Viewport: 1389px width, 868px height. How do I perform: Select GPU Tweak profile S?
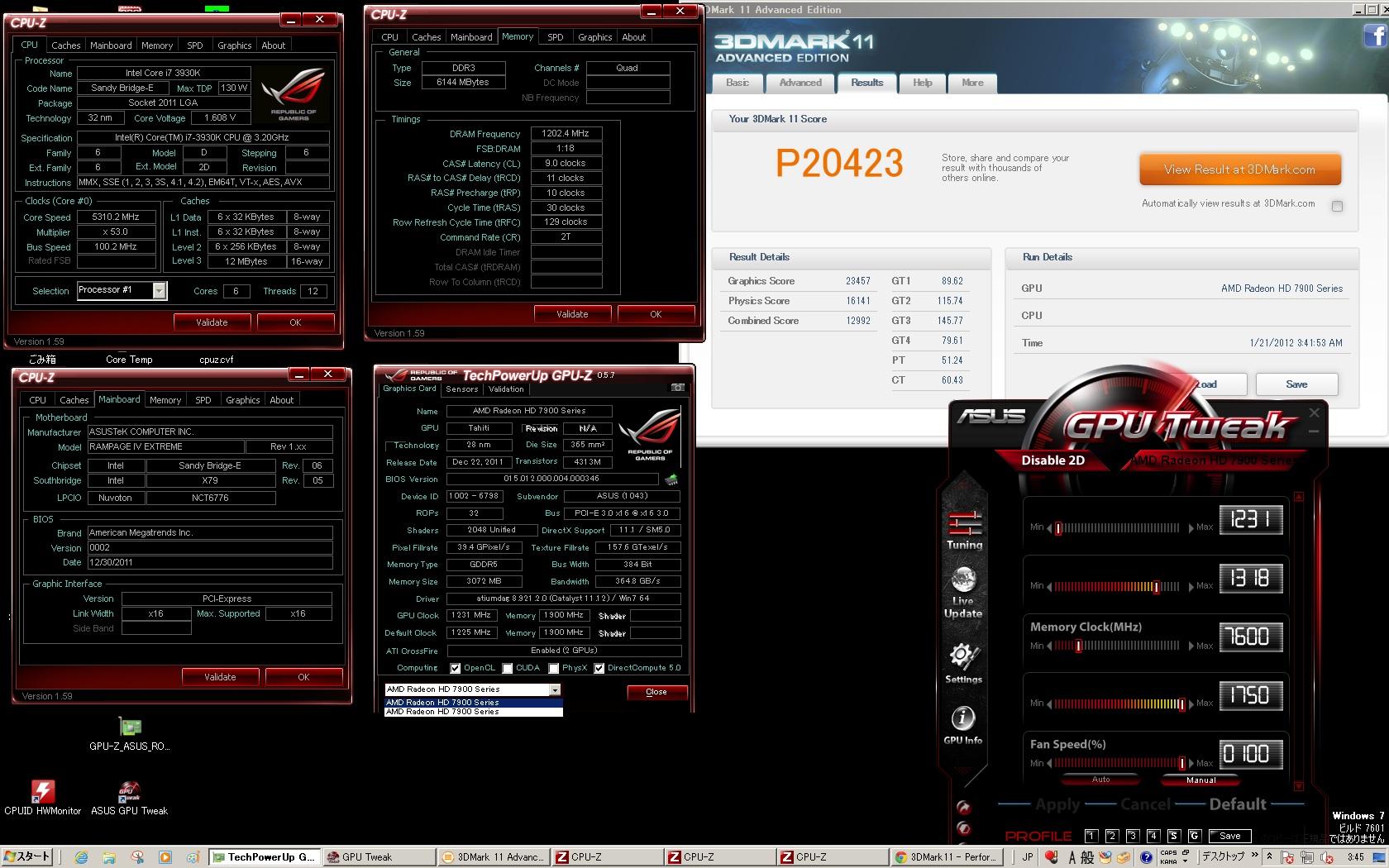tap(1173, 836)
